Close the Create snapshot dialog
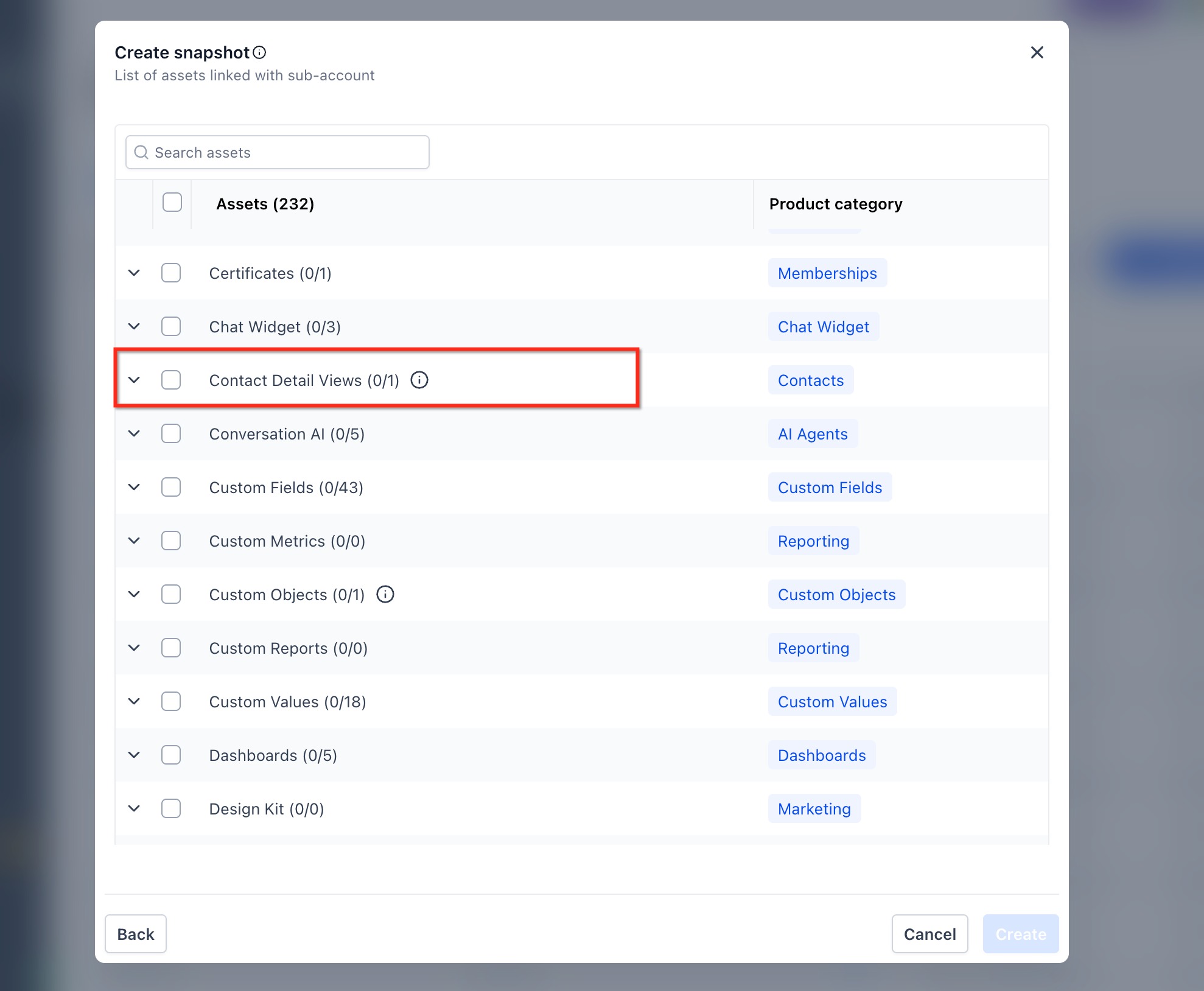 coord(1037,52)
